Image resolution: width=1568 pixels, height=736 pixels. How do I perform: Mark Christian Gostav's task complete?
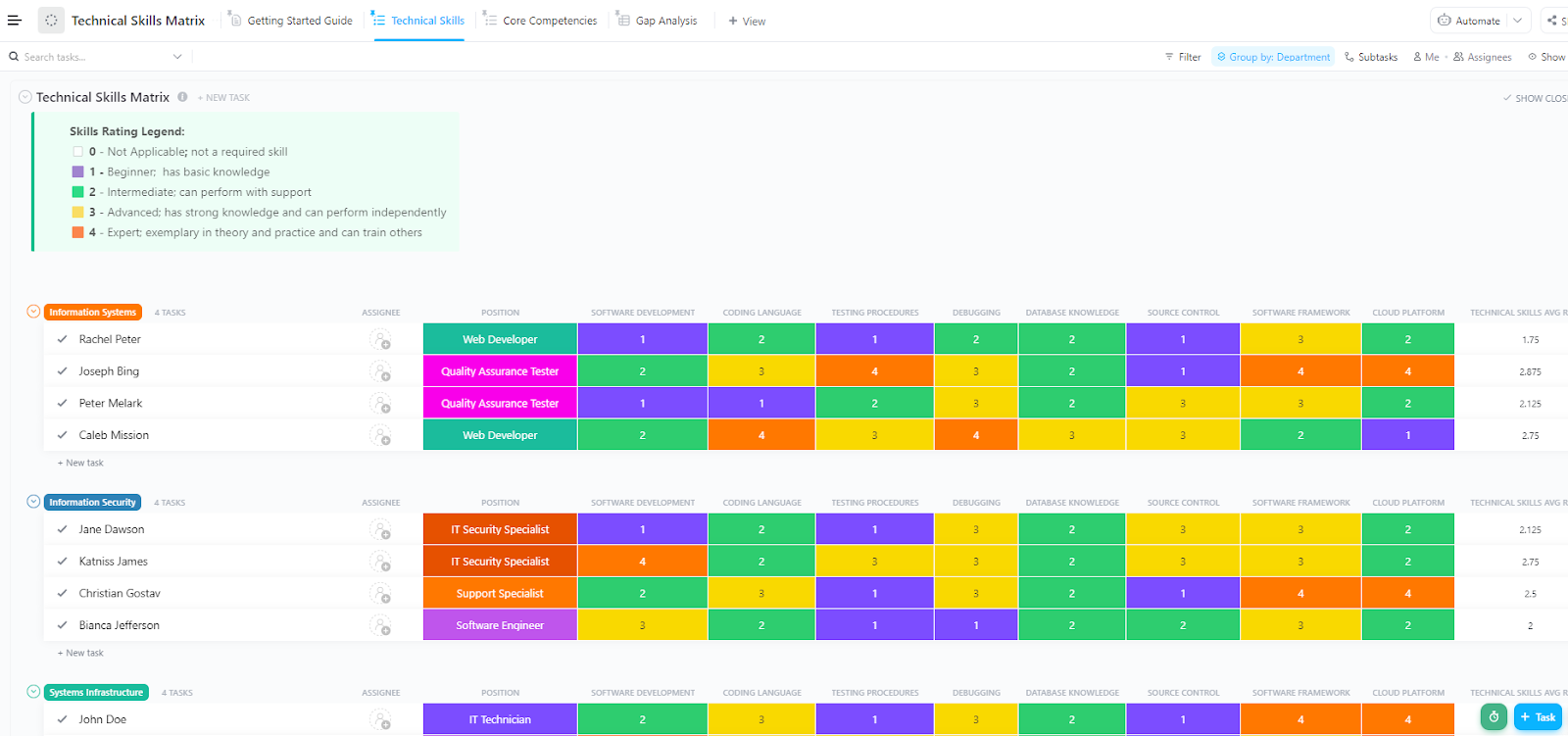coord(62,593)
